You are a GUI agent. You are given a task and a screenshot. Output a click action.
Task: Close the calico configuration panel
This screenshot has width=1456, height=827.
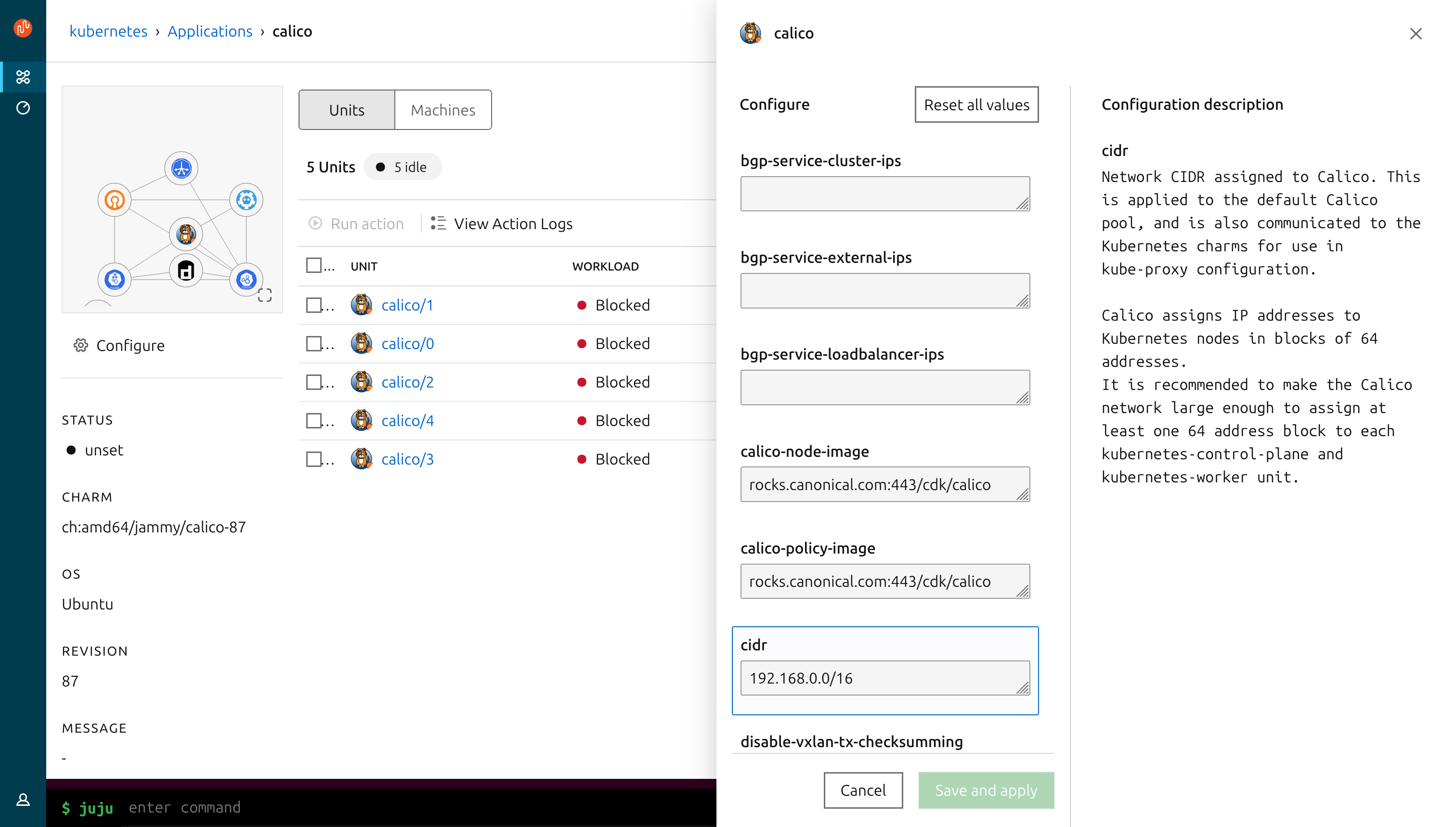pos(1416,34)
